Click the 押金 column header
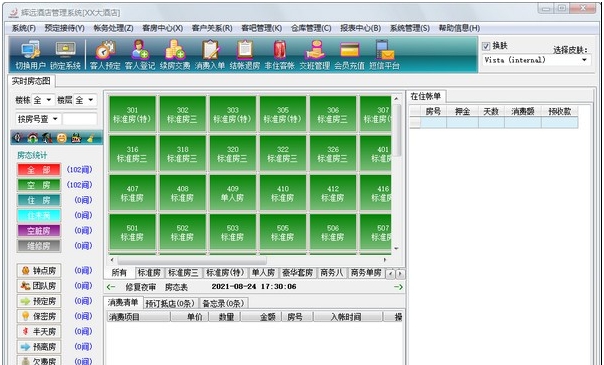The image size is (604, 365). 462,112
